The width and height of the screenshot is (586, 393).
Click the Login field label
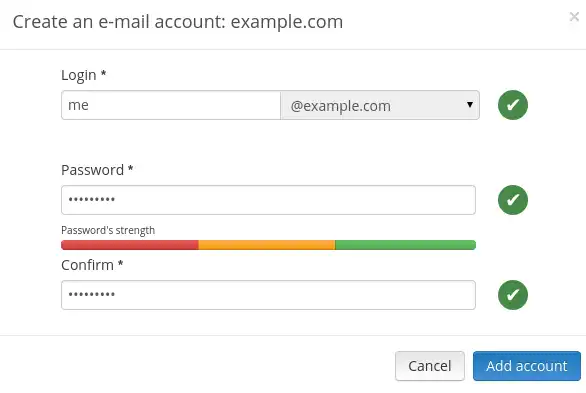pyautogui.click(x=79, y=75)
